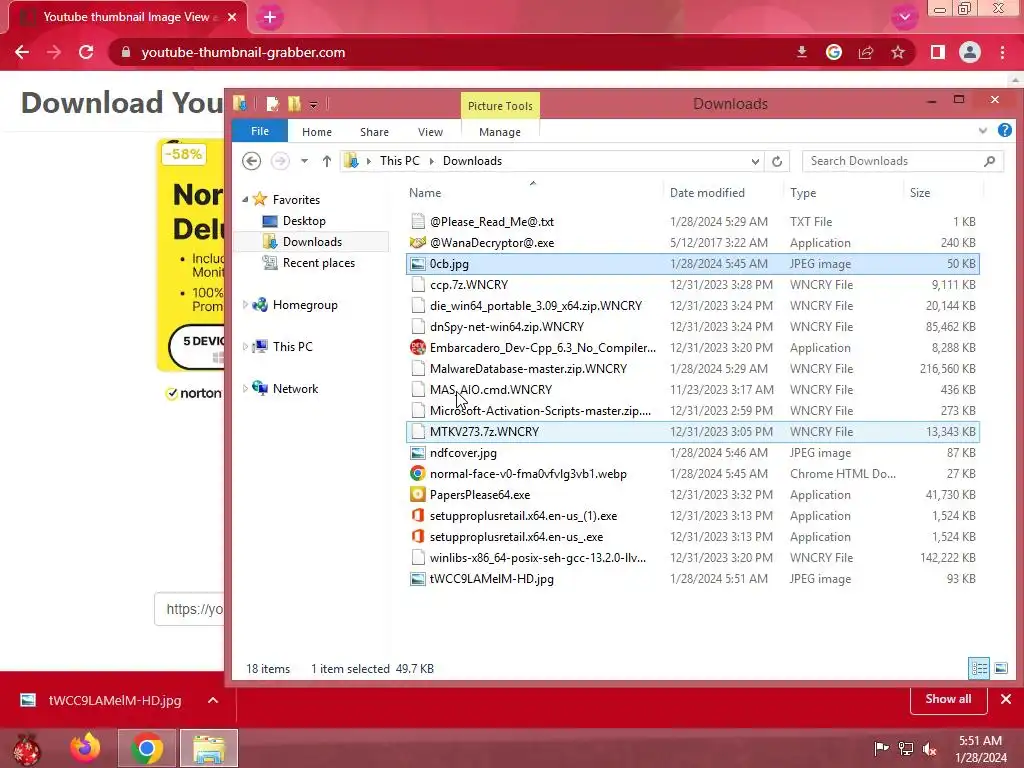Select Downloads in navigation pane
This screenshot has width=1024, height=768.
point(312,242)
